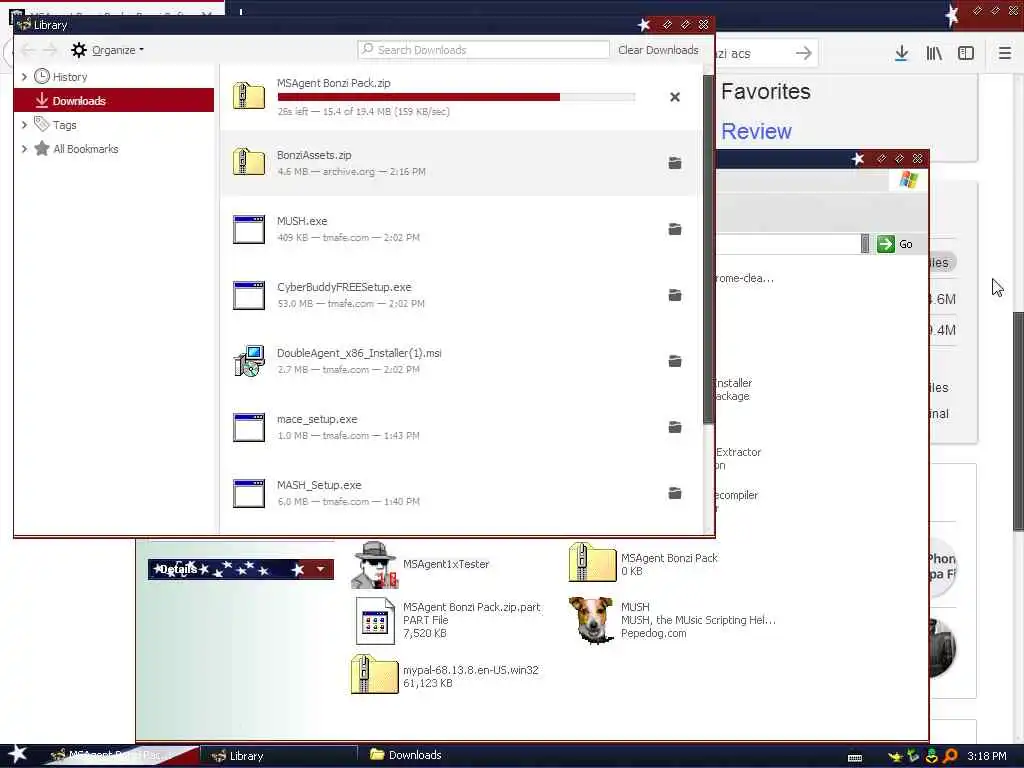This screenshot has width=1024, height=768.
Task: Click the Library forward arrow
Action: tap(50, 50)
